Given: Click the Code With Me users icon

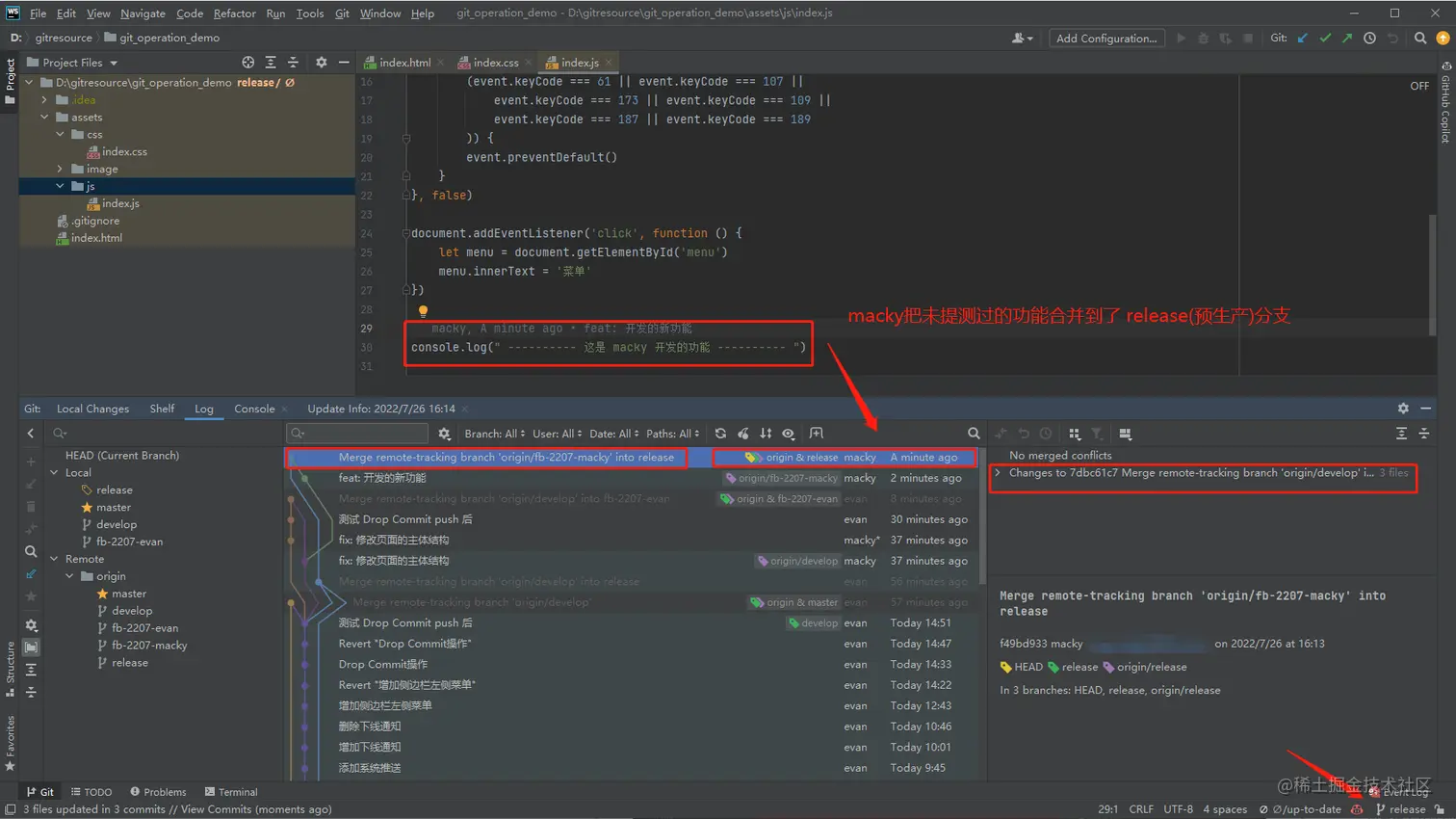Looking at the screenshot, I should coord(1021,39).
